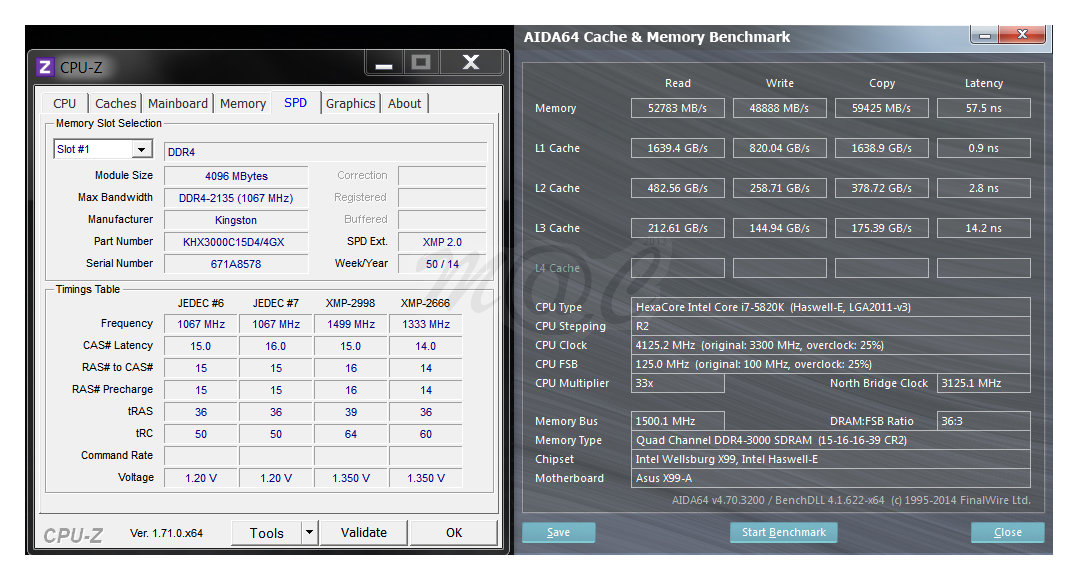Click Serial Number 671A8578 value
Viewport: 1078px width, 580px height.
[x=236, y=264]
